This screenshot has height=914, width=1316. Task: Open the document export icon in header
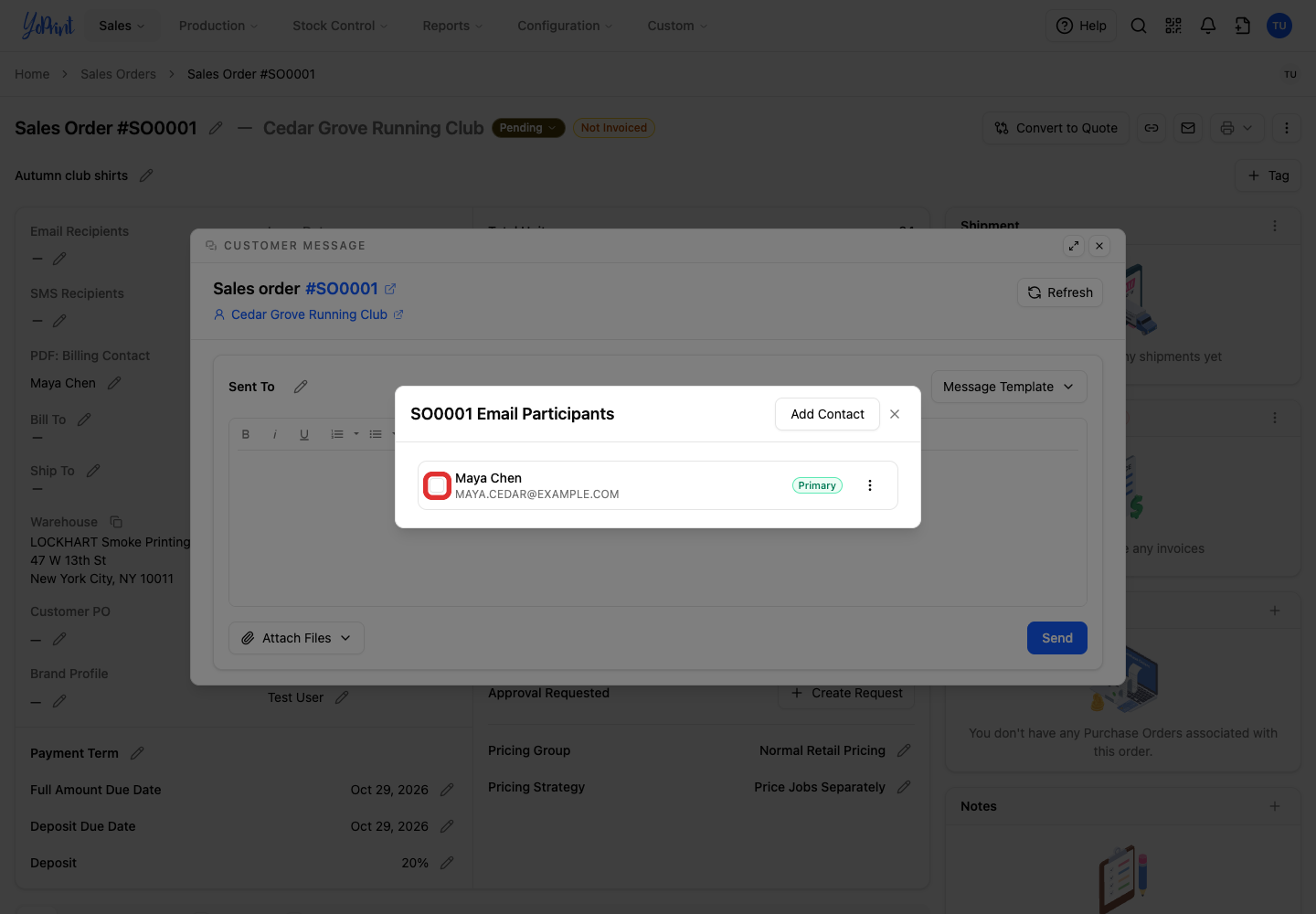point(1243,26)
